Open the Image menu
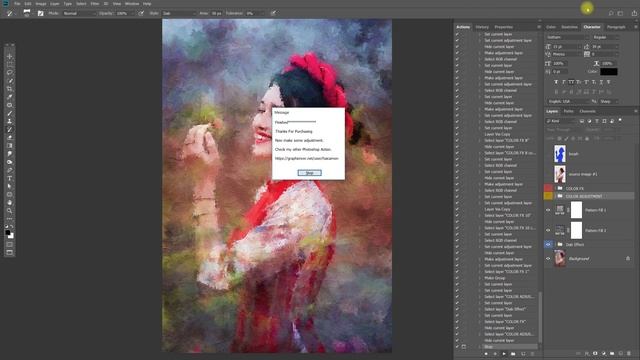Image resolution: width=640 pixels, height=360 pixels. point(40,4)
